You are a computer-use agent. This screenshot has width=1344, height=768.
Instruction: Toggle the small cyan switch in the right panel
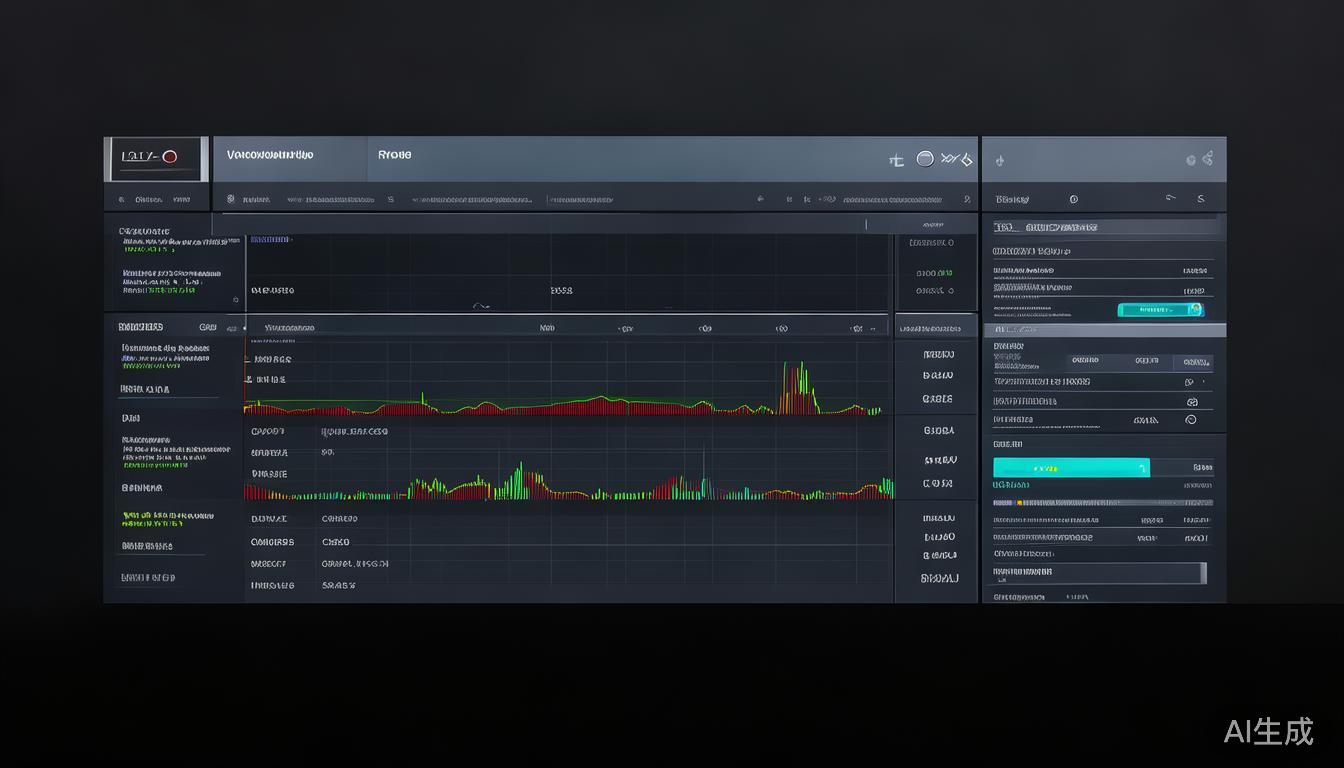pyautogui.click(x=1160, y=310)
